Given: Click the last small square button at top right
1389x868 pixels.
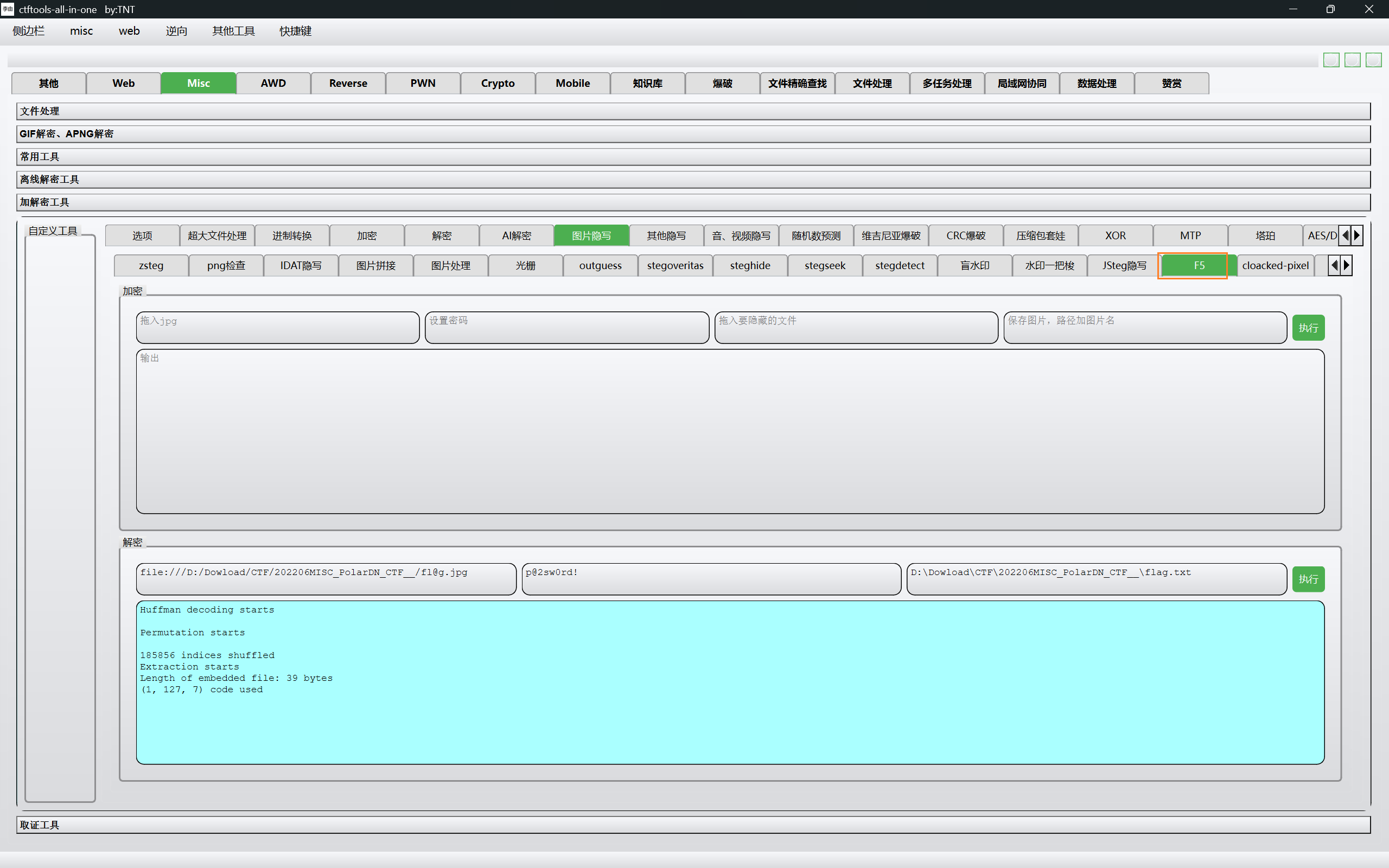Looking at the screenshot, I should pos(1373,60).
